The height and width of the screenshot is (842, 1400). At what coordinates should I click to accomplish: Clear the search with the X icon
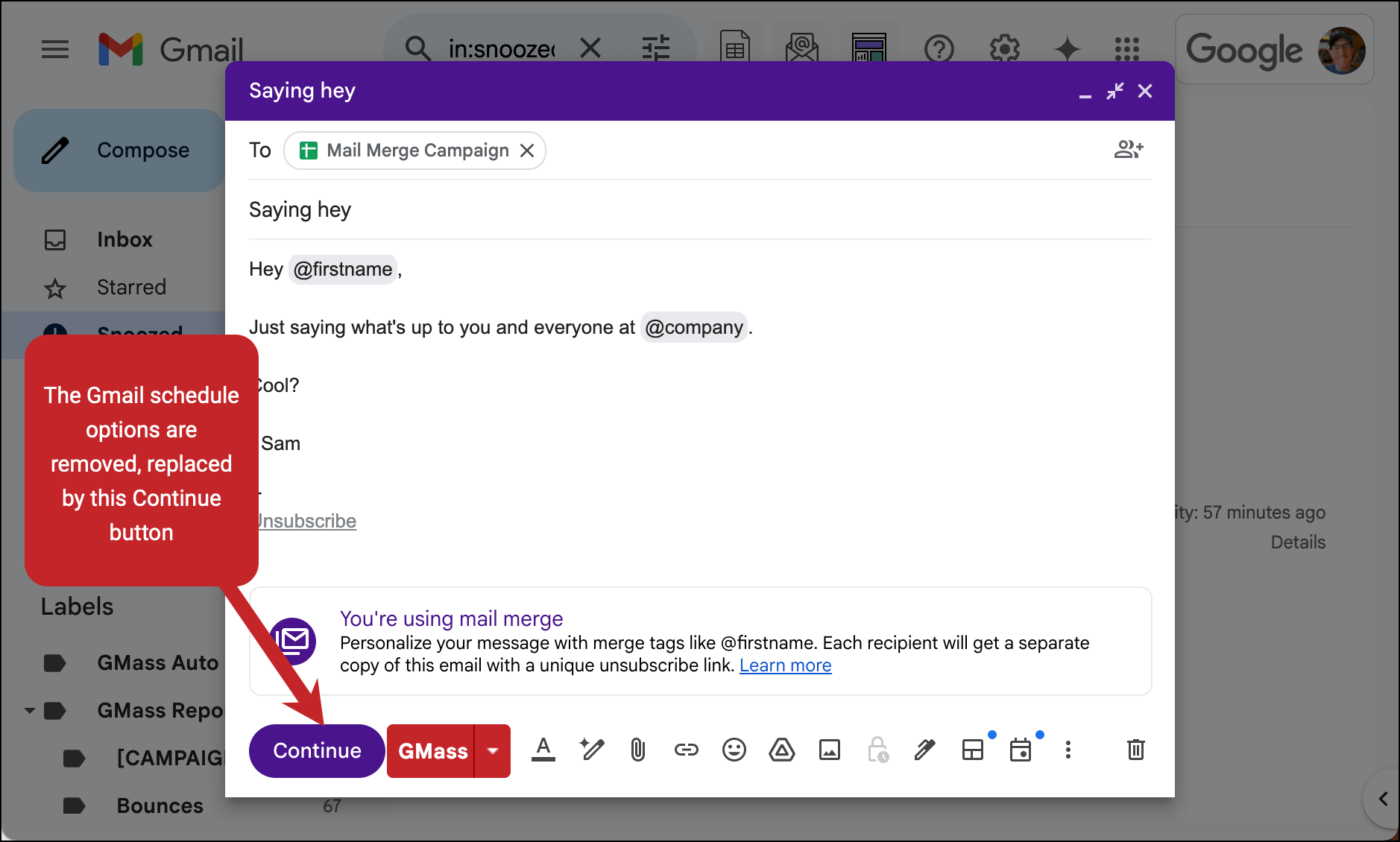click(590, 49)
